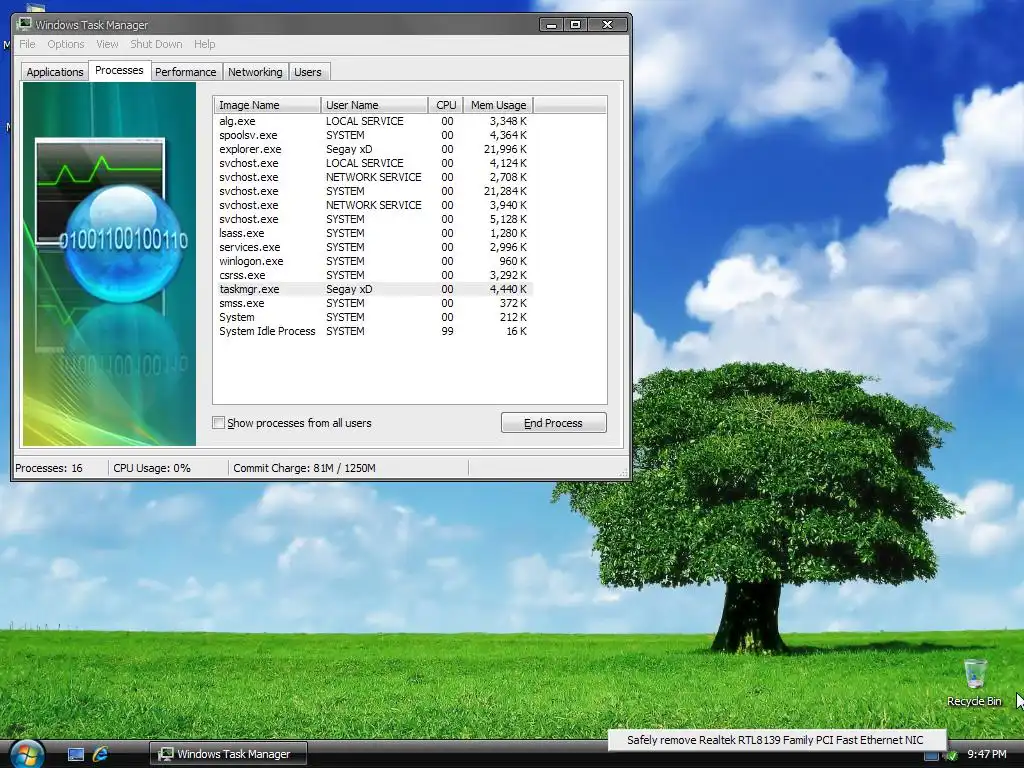Click Segay xD user of taskmgr.exe
1024x768 pixels.
click(349, 289)
